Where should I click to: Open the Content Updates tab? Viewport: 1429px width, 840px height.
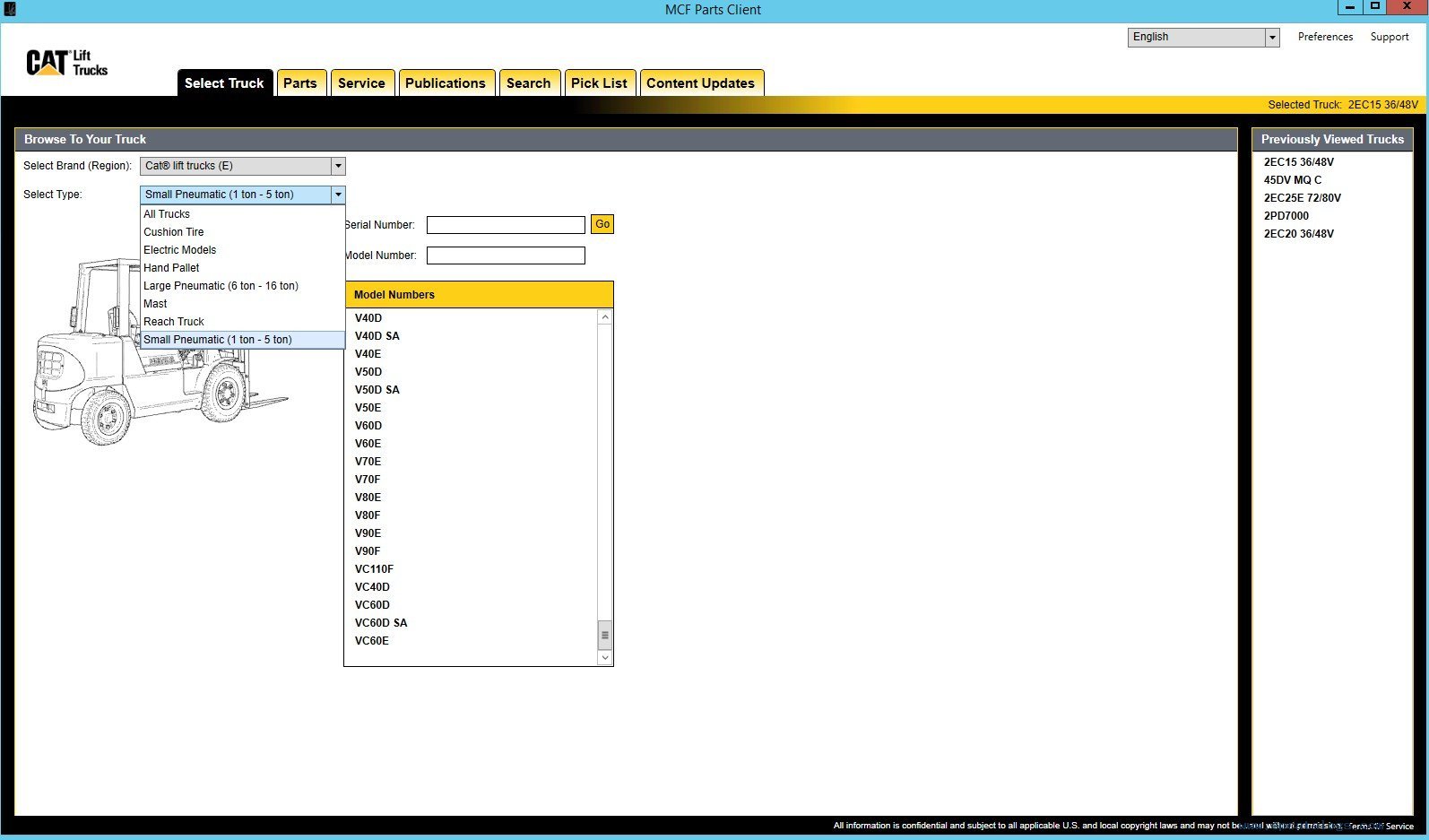click(700, 82)
